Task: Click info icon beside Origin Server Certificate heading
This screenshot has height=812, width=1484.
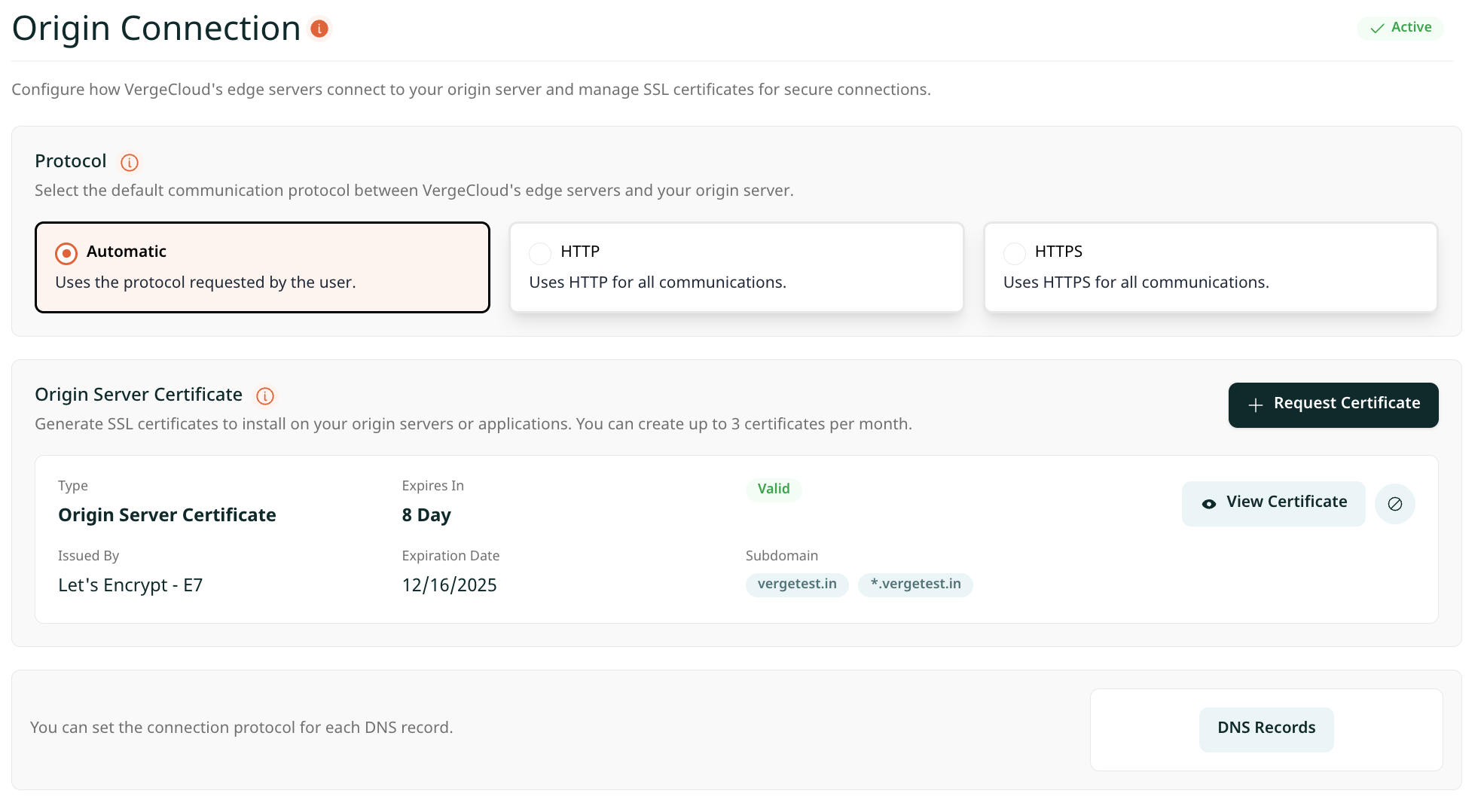Action: tap(265, 396)
